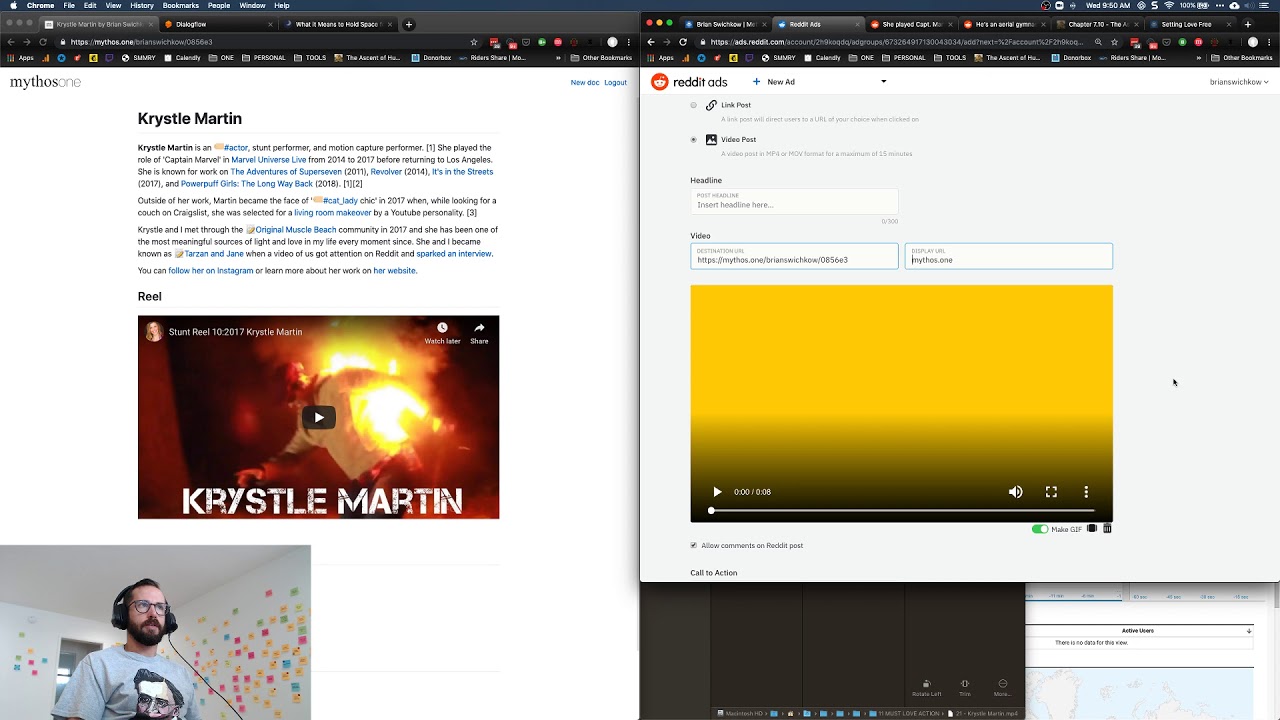
Task: Click the filmstrip icon beside Make GIF
Action: coord(1092,529)
